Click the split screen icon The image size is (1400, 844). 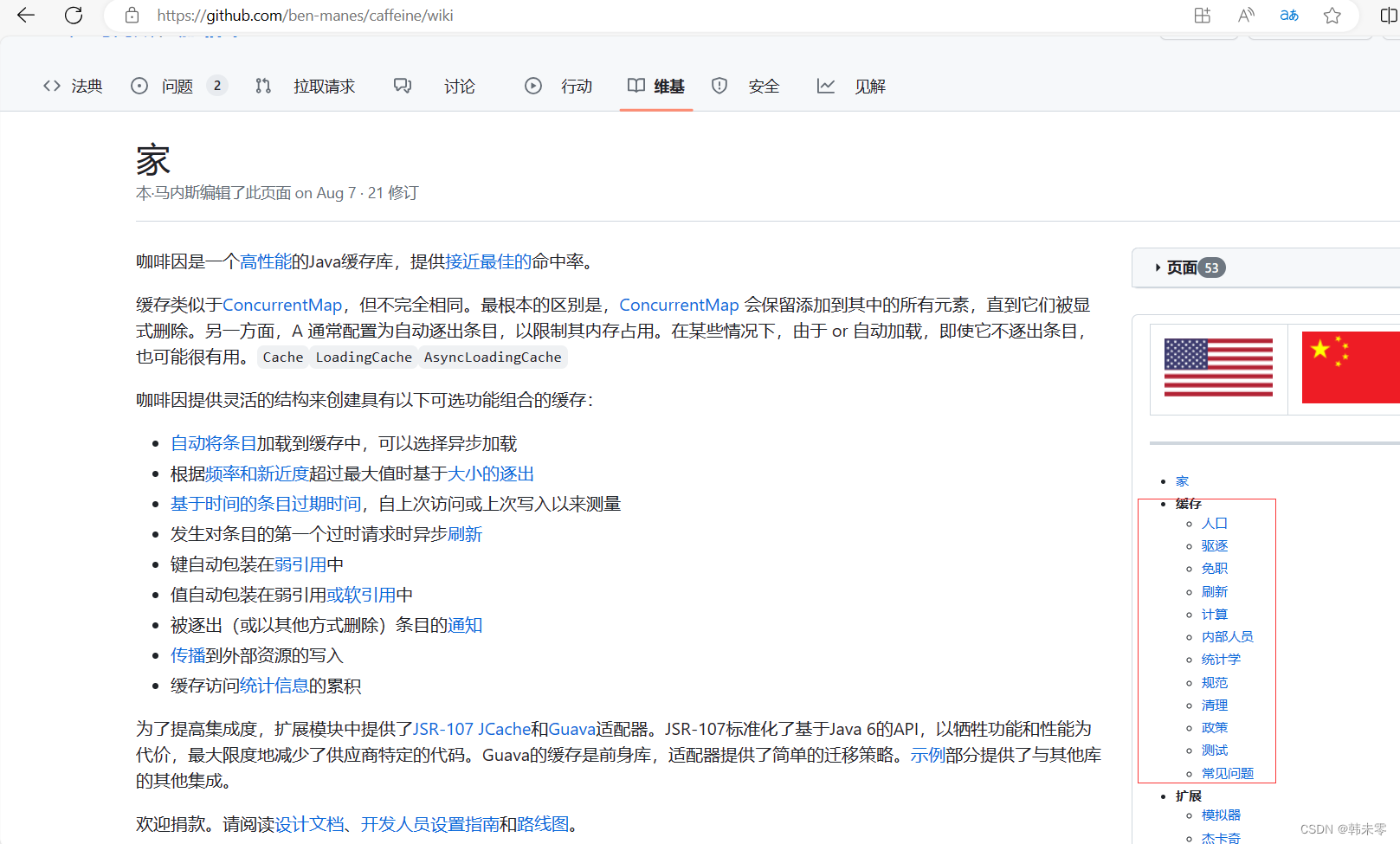1389,15
